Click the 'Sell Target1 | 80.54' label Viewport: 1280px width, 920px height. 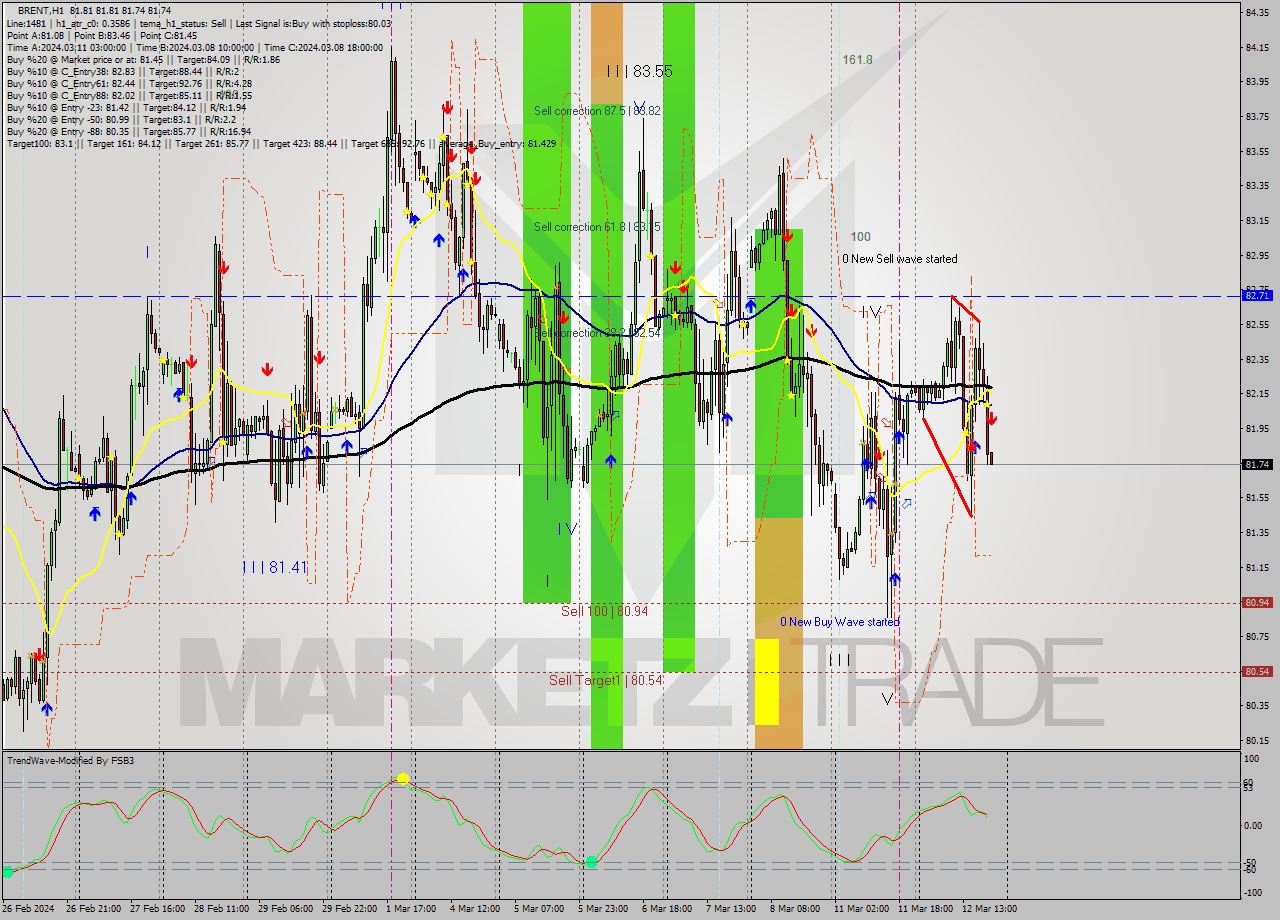(x=605, y=681)
